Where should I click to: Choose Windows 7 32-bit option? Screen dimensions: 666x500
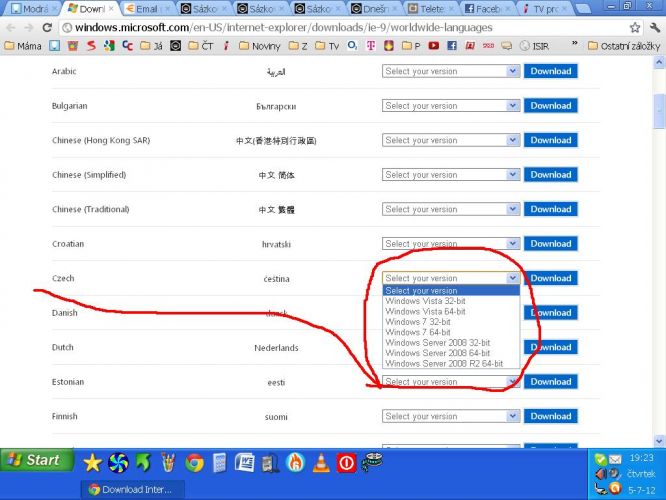point(451,322)
